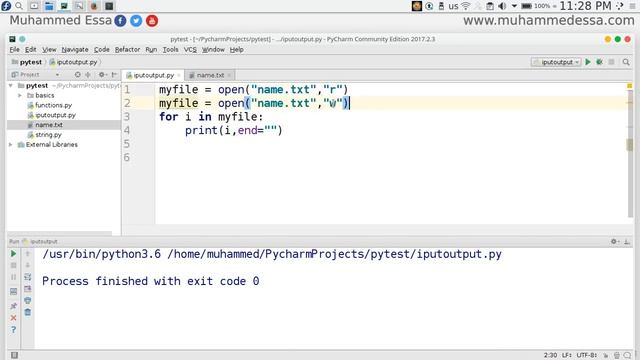This screenshot has height=360, width=640.
Task: Open Project panel gear settings
Action: click(102, 75)
